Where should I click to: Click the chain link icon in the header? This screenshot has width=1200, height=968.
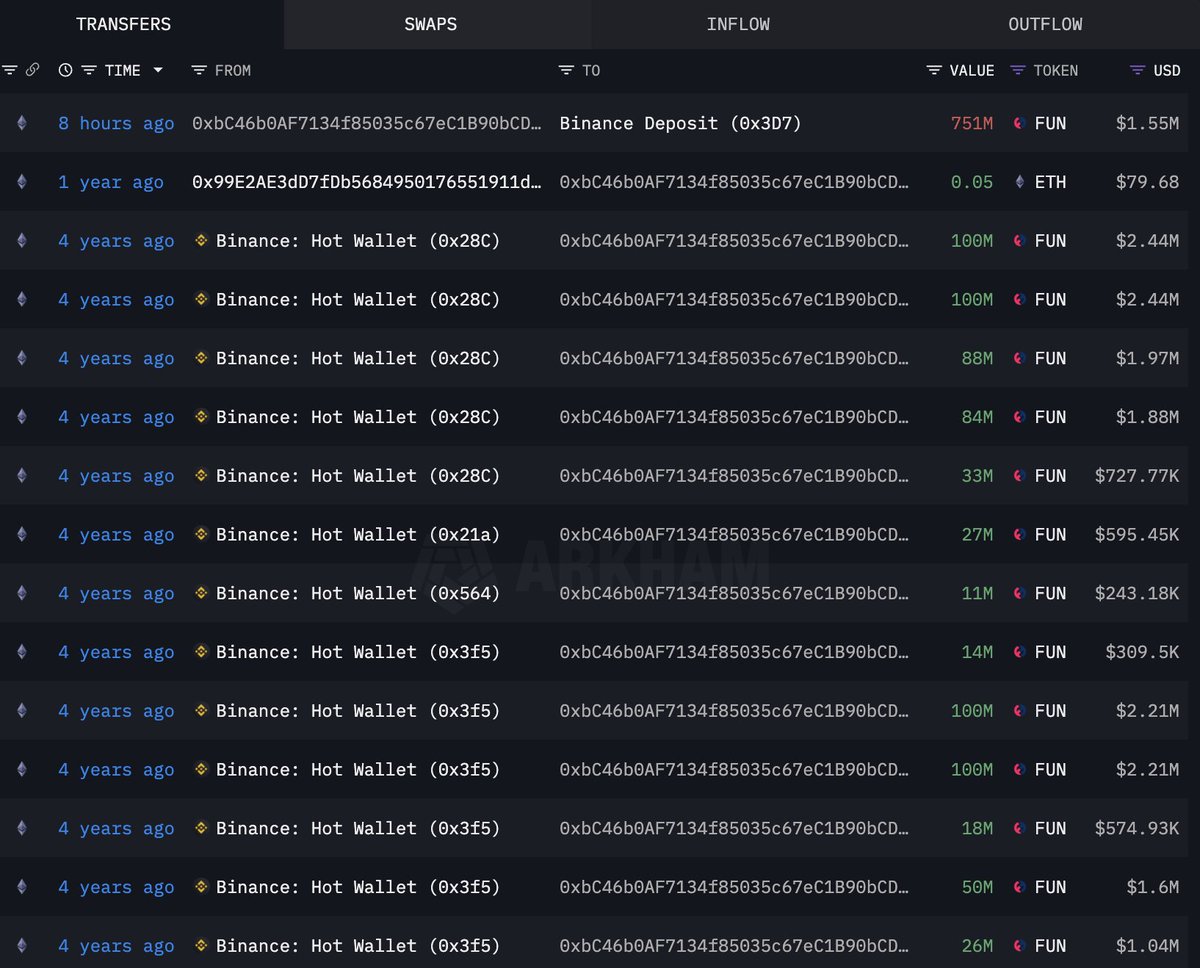click(32, 70)
